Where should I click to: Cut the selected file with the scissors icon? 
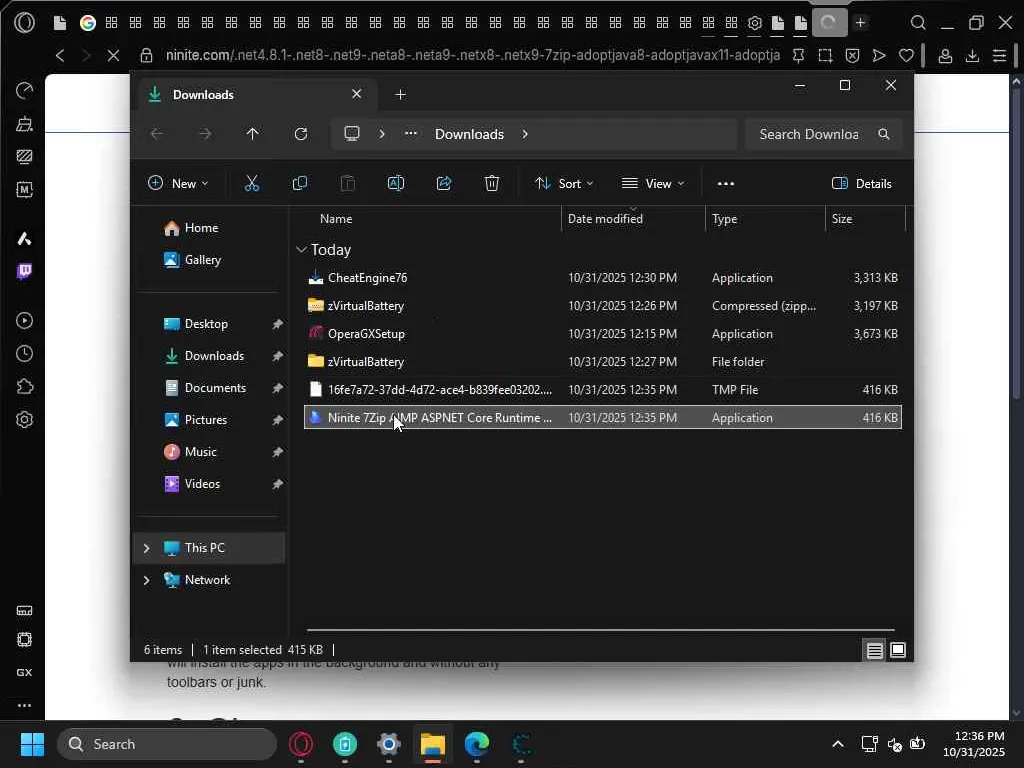(x=251, y=184)
